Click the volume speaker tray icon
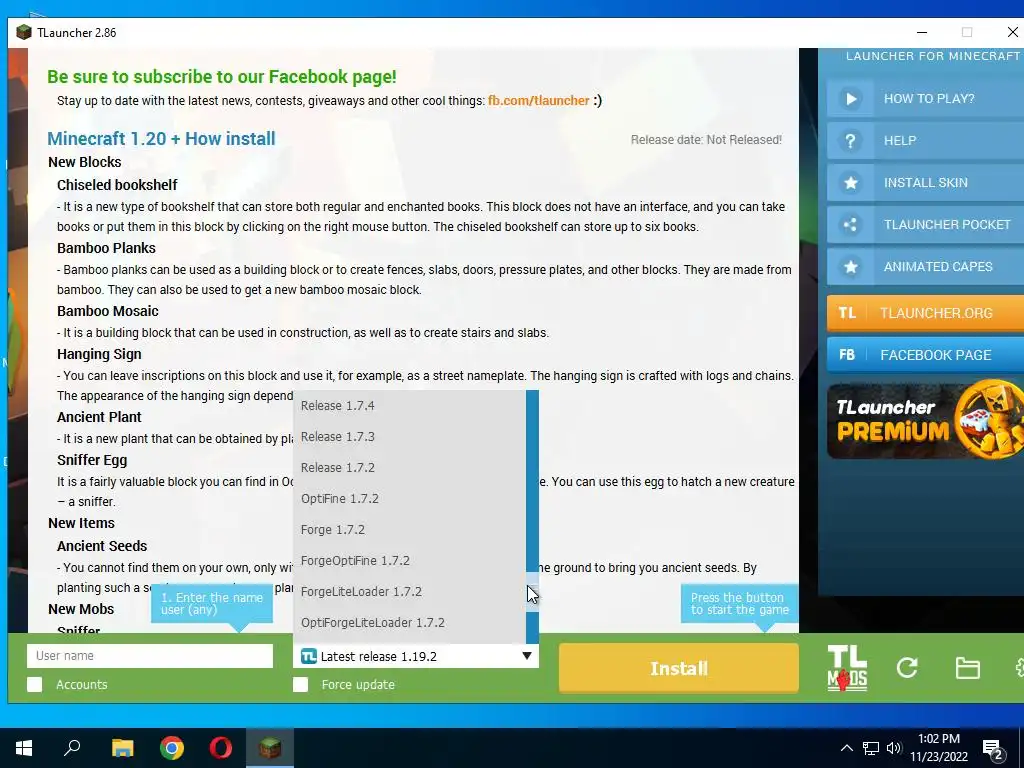Image resolution: width=1024 pixels, height=768 pixels. pyautogui.click(x=894, y=748)
